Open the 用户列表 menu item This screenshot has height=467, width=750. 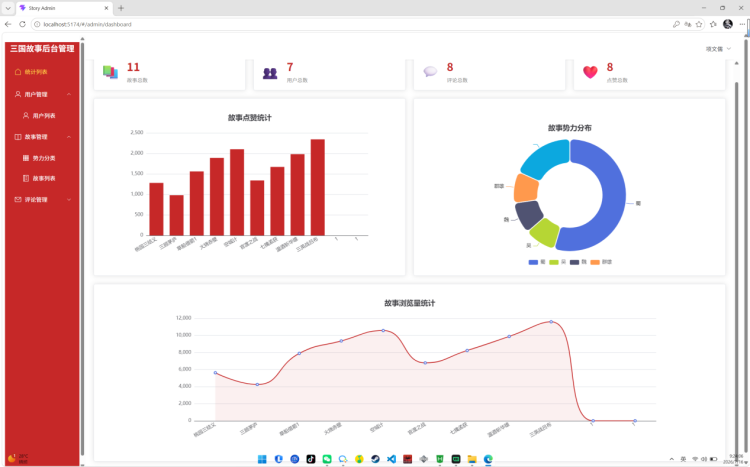tap(42, 116)
